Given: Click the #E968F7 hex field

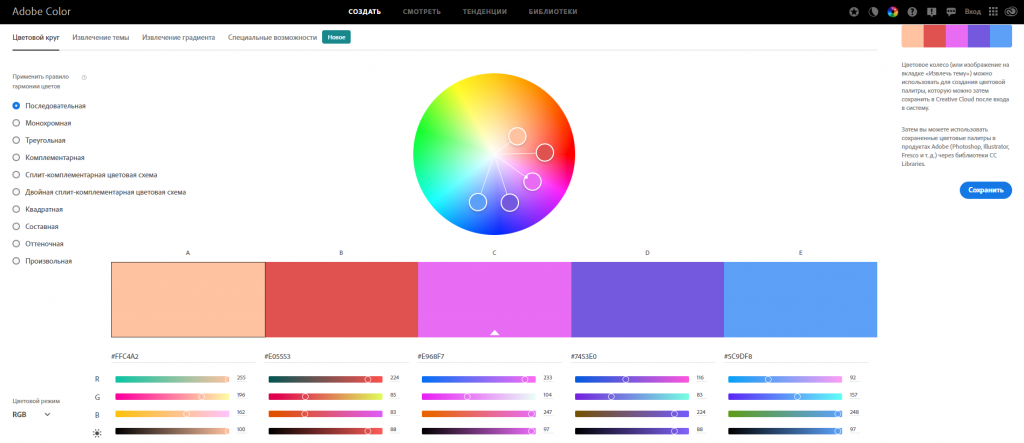Looking at the screenshot, I should click(x=490, y=357).
